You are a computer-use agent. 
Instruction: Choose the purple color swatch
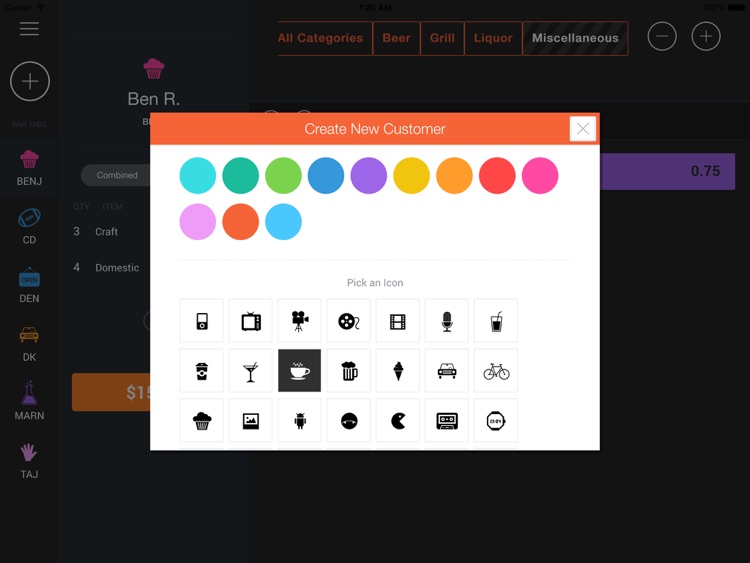point(369,176)
